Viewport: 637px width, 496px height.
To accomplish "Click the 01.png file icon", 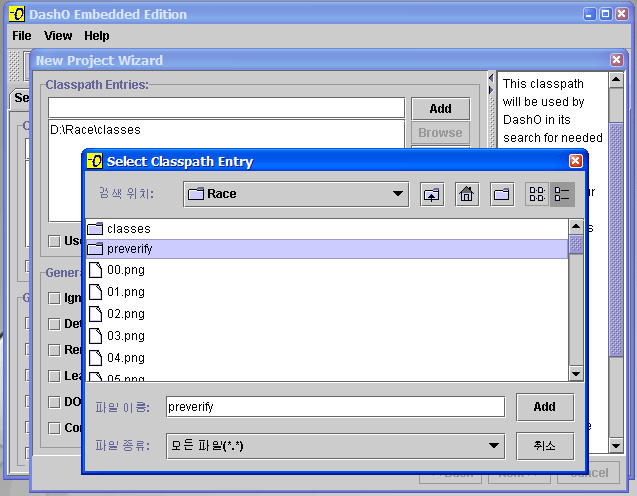I will click(x=95, y=292).
